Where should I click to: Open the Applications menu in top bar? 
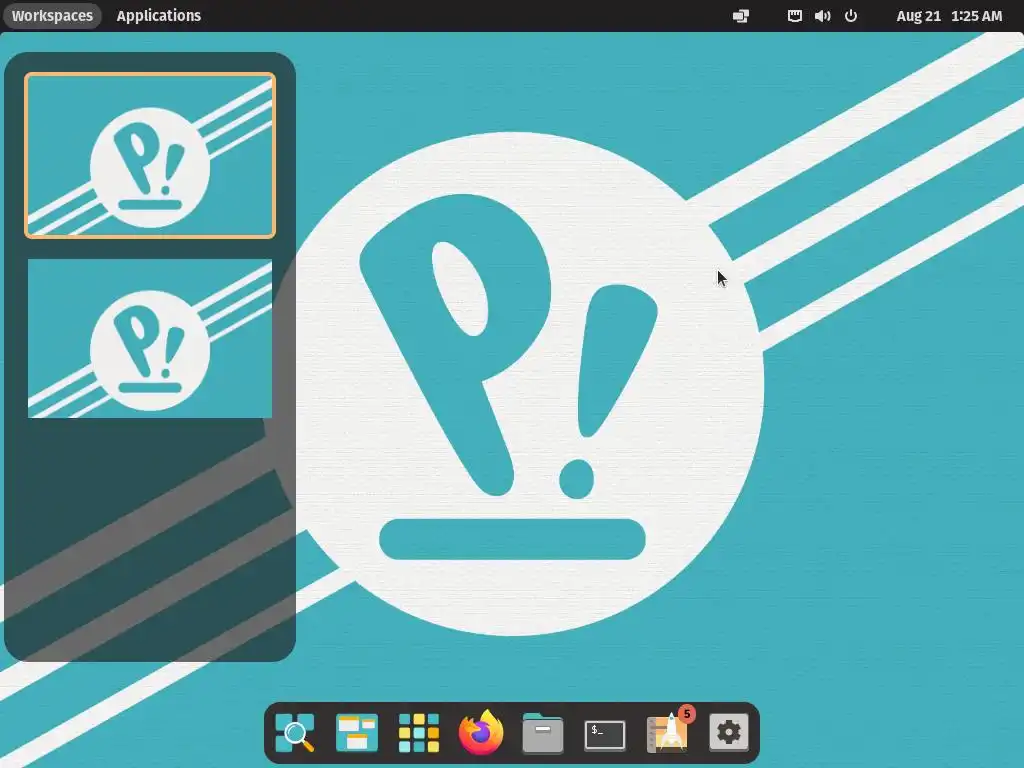[159, 16]
